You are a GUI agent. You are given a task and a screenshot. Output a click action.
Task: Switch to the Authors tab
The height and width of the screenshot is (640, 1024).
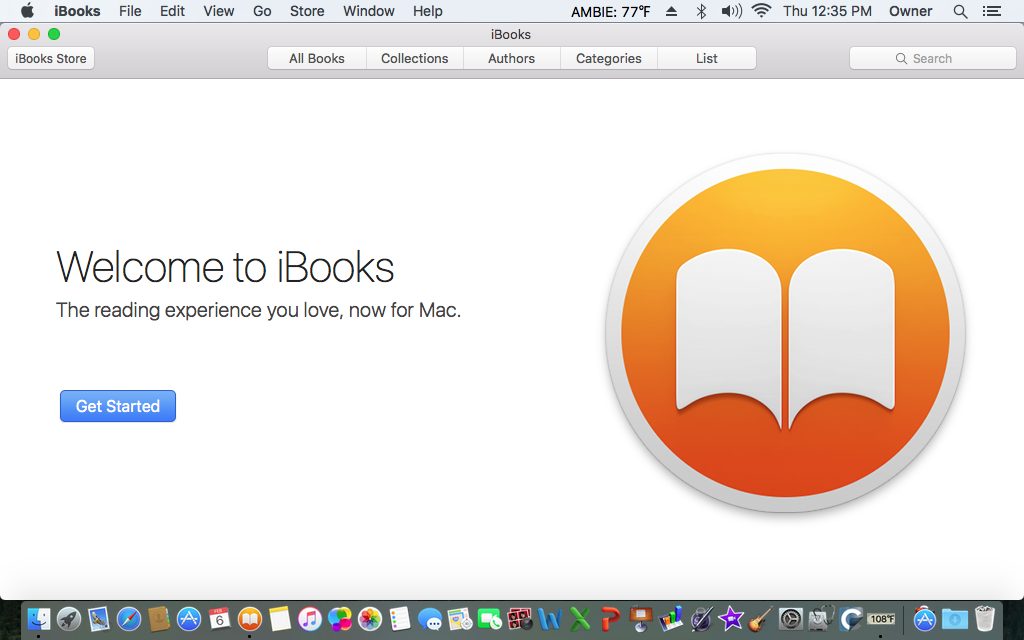(511, 58)
